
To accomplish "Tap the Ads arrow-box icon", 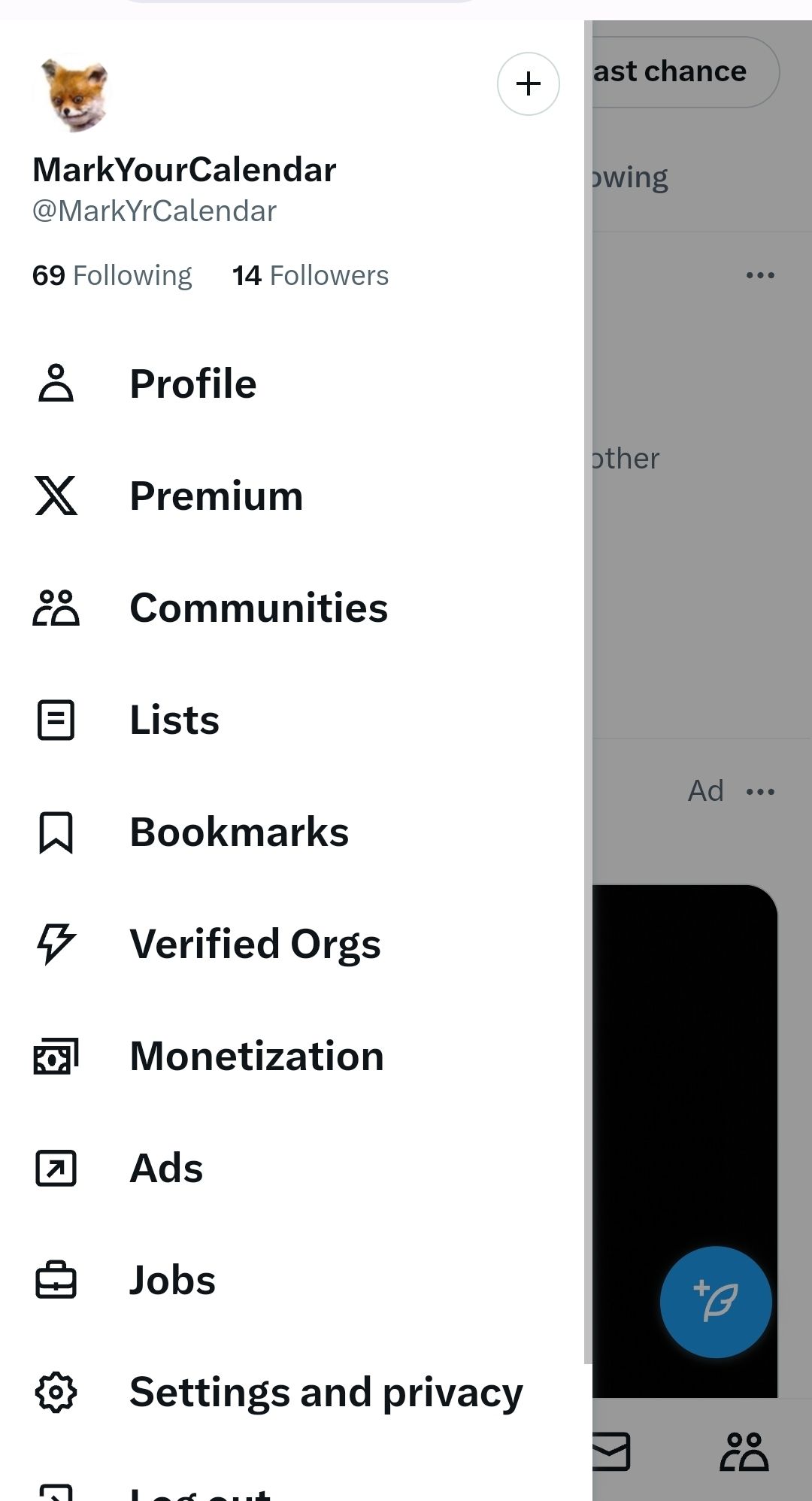I will pos(56,1168).
